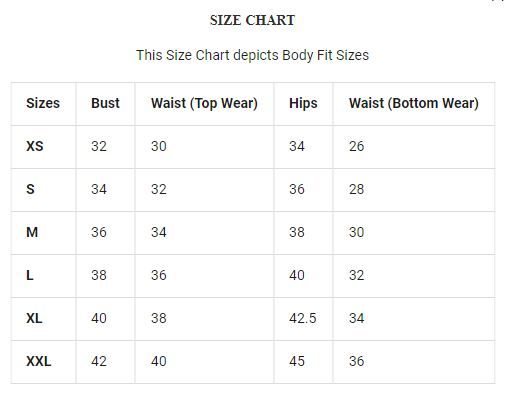Click the L hips value 40
This screenshot has width=505, height=397.
click(297, 275)
